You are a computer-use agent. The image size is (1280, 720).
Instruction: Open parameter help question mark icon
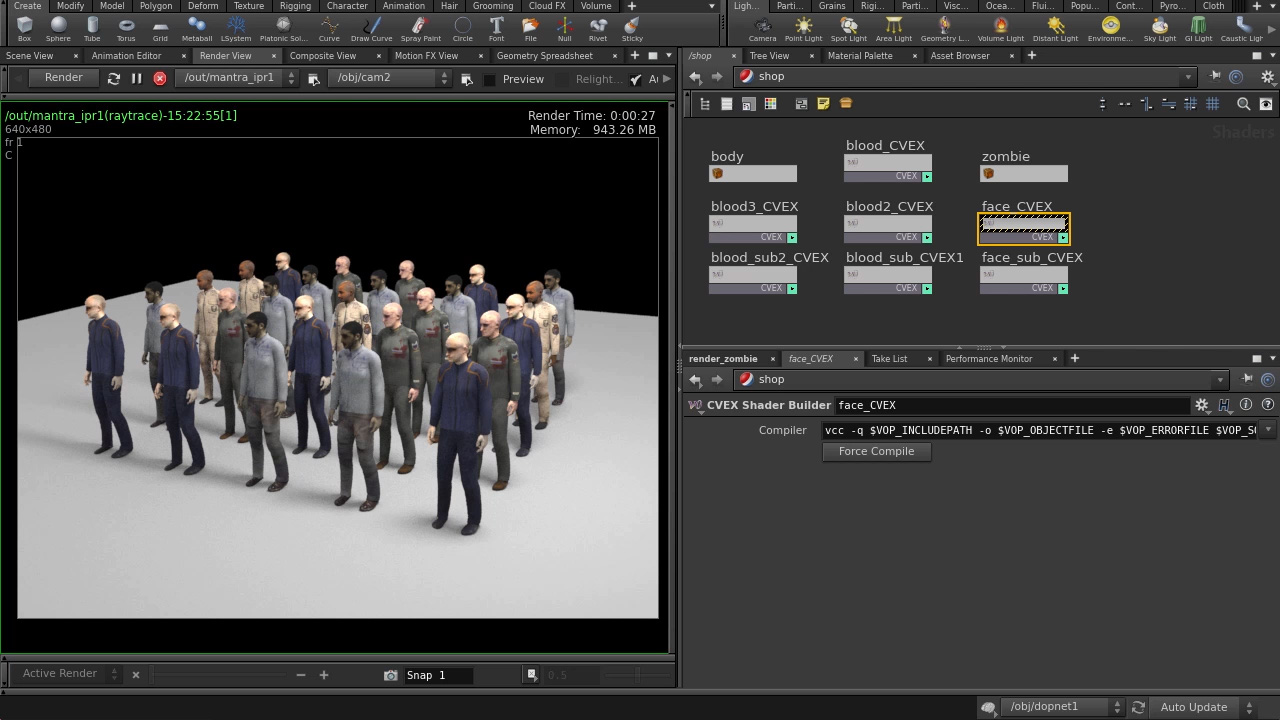click(x=1268, y=405)
